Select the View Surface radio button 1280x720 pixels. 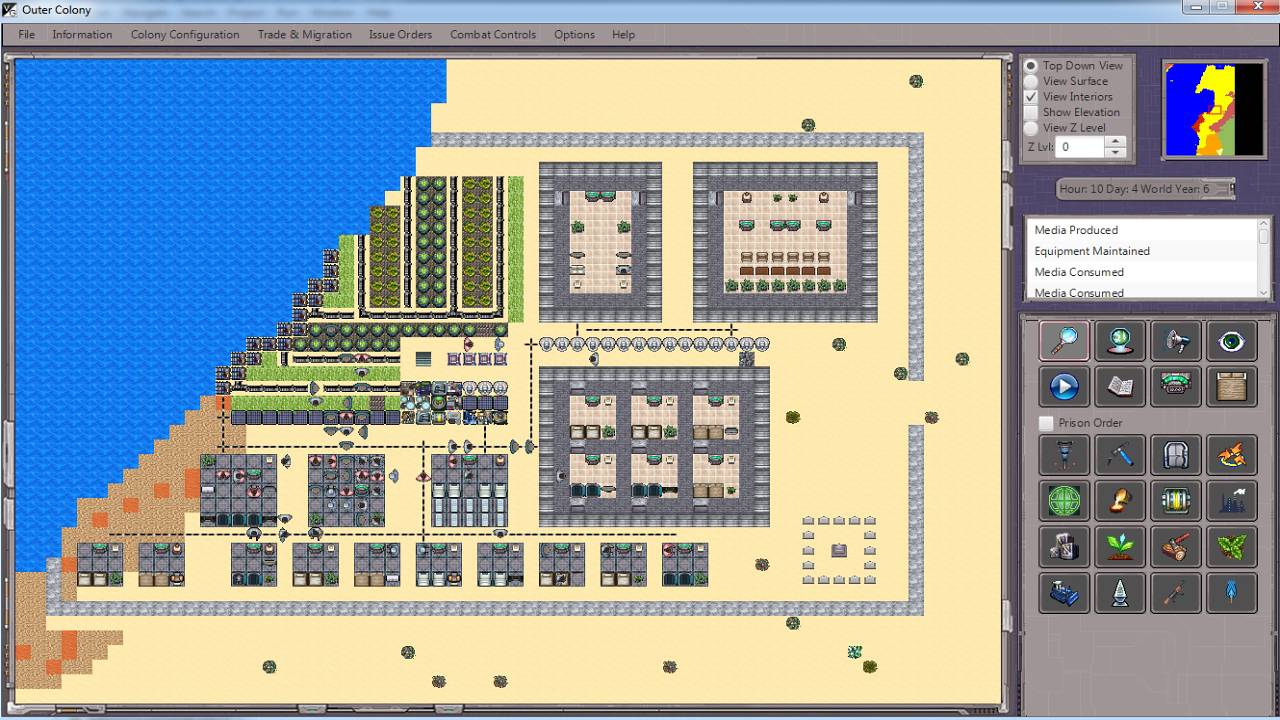pos(1031,81)
